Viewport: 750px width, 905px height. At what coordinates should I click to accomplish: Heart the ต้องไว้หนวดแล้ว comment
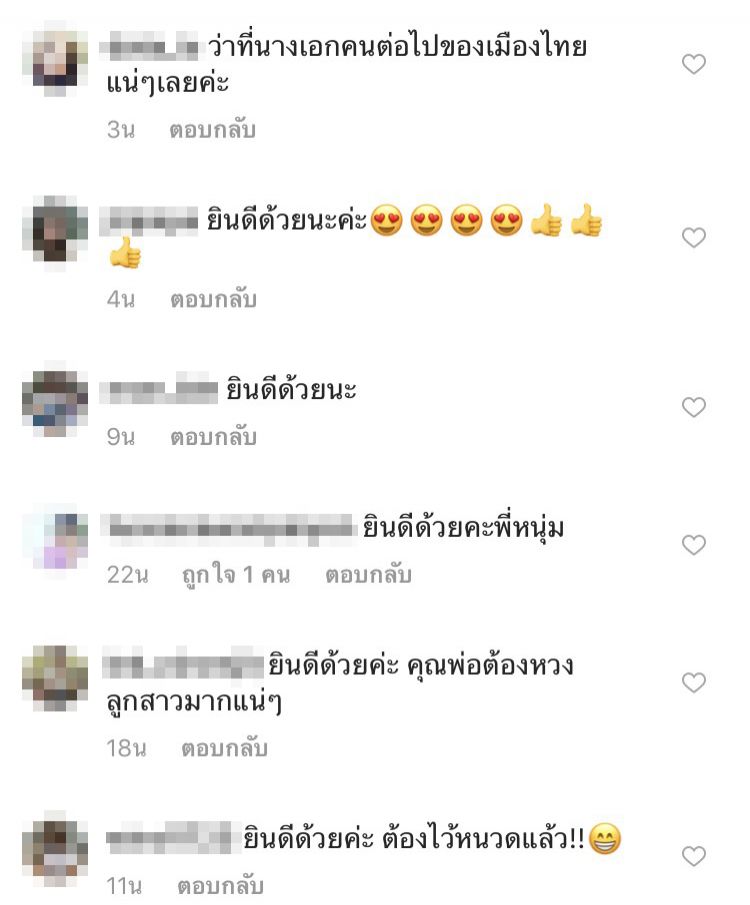[693, 856]
